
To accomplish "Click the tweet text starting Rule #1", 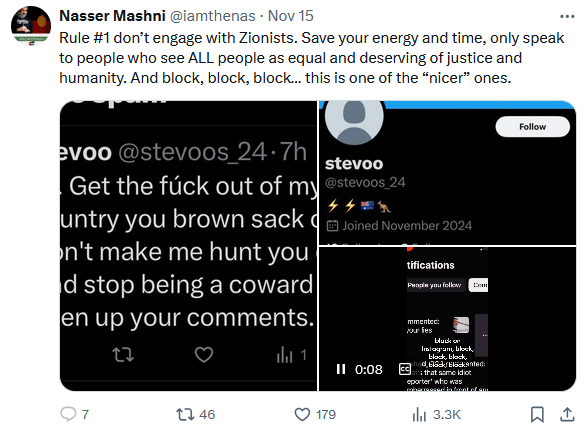I will [311, 58].
